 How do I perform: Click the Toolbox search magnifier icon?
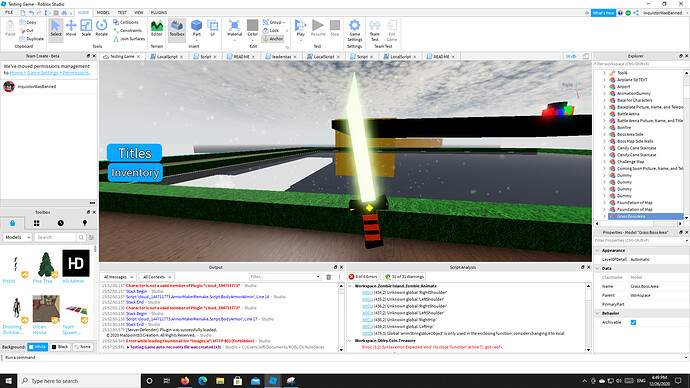[81, 238]
